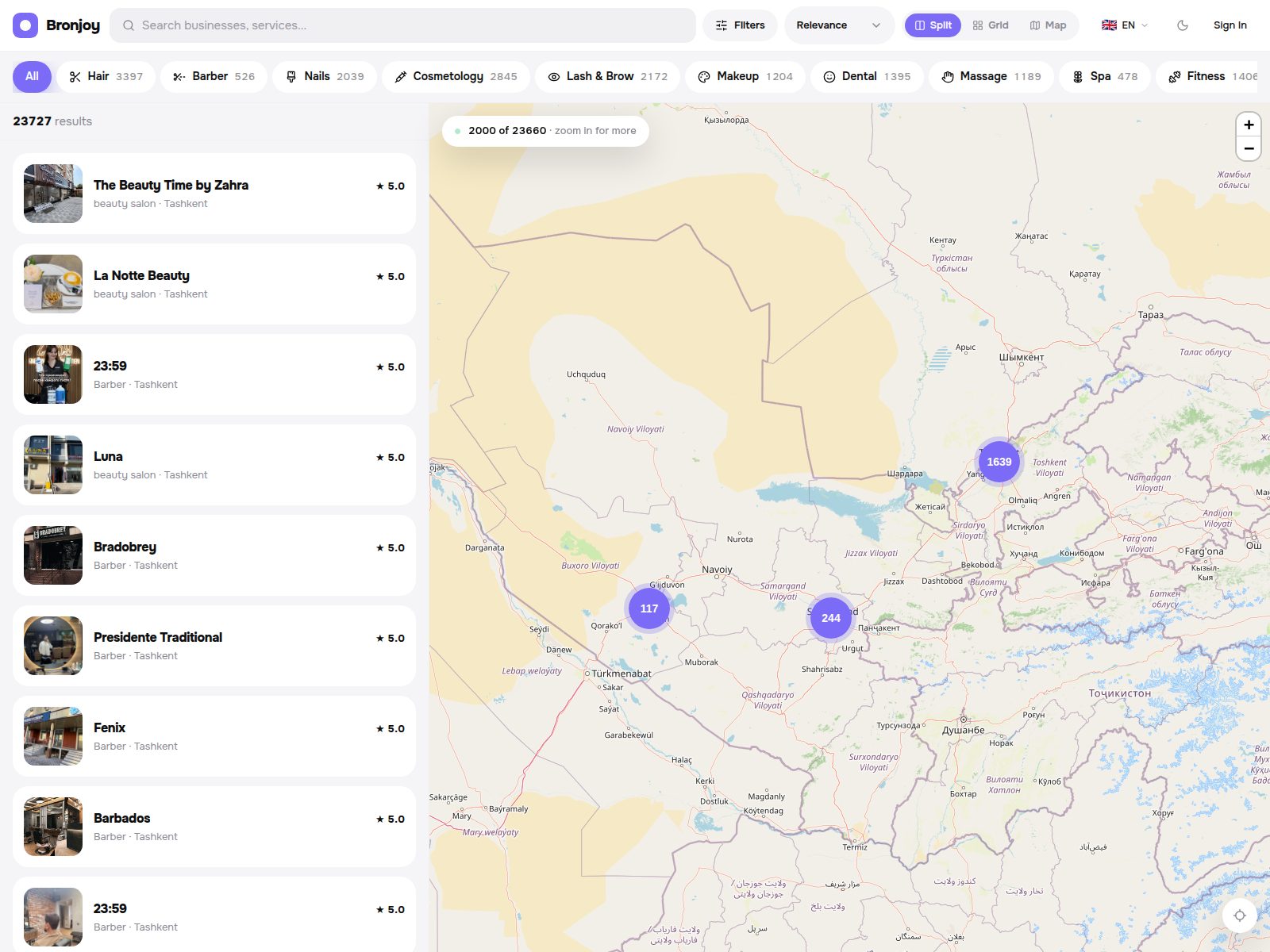Toggle dark mode moon icon
This screenshot has height=952, width=1270.
click(x=1183, y=25)
